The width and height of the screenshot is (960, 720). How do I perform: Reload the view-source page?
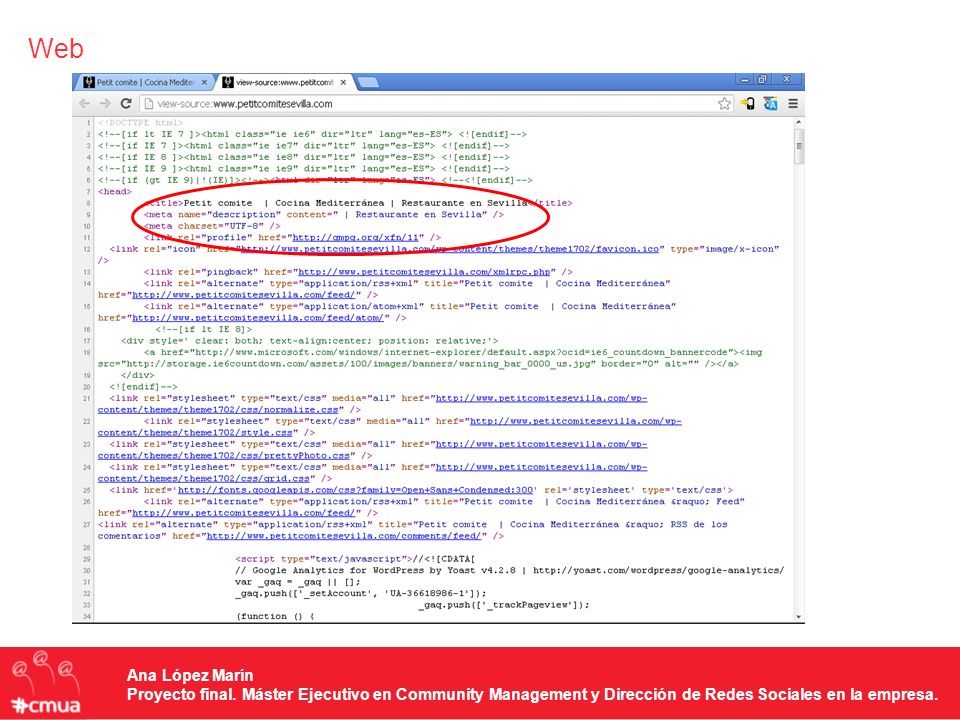click(x=126, y=103)
